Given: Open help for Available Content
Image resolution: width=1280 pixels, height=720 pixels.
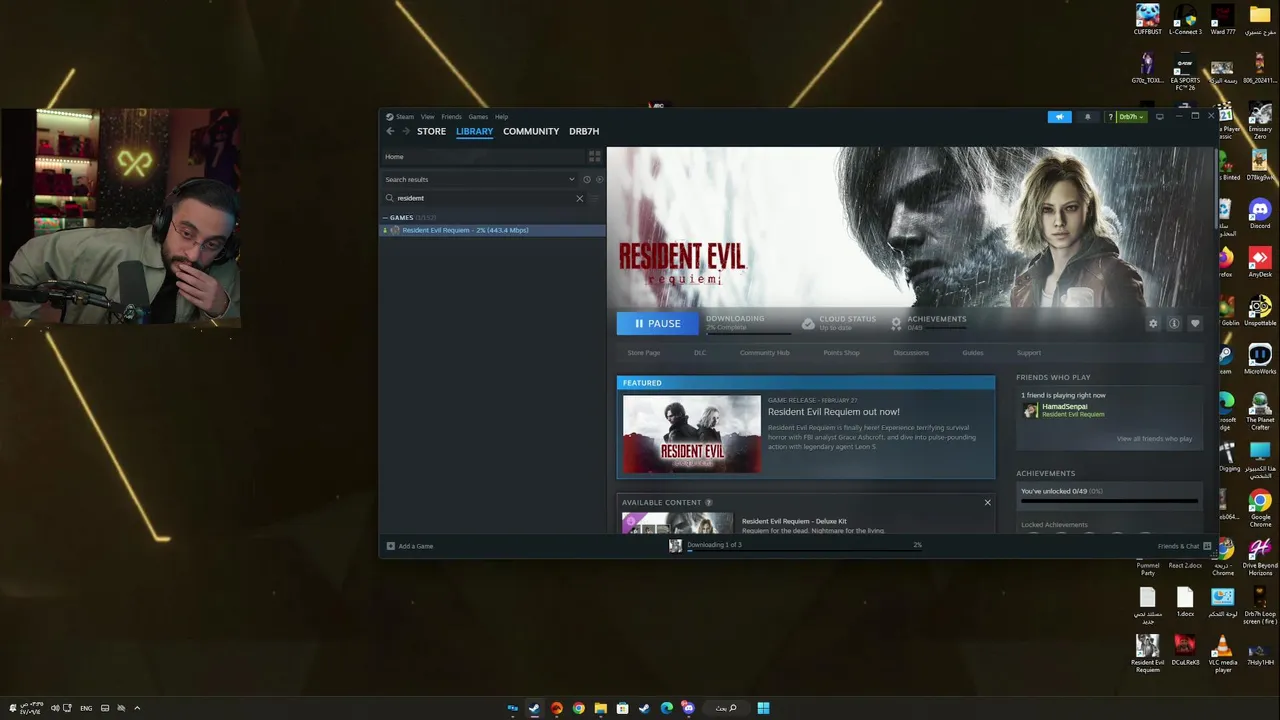Looking at the screenshot, I should (x=709, y=502).
